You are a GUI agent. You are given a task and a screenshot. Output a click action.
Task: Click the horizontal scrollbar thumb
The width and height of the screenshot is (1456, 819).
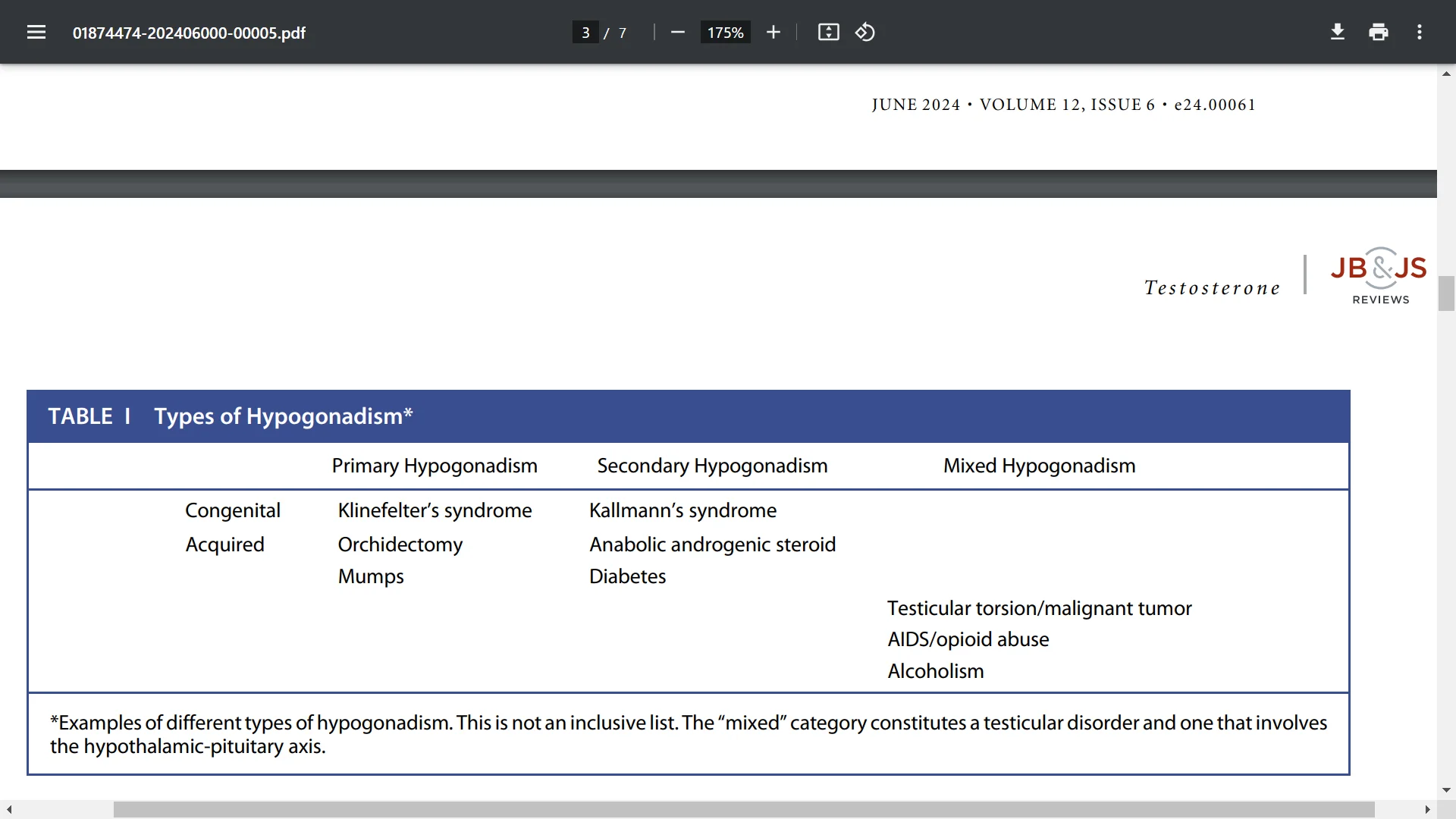point(744,810)
